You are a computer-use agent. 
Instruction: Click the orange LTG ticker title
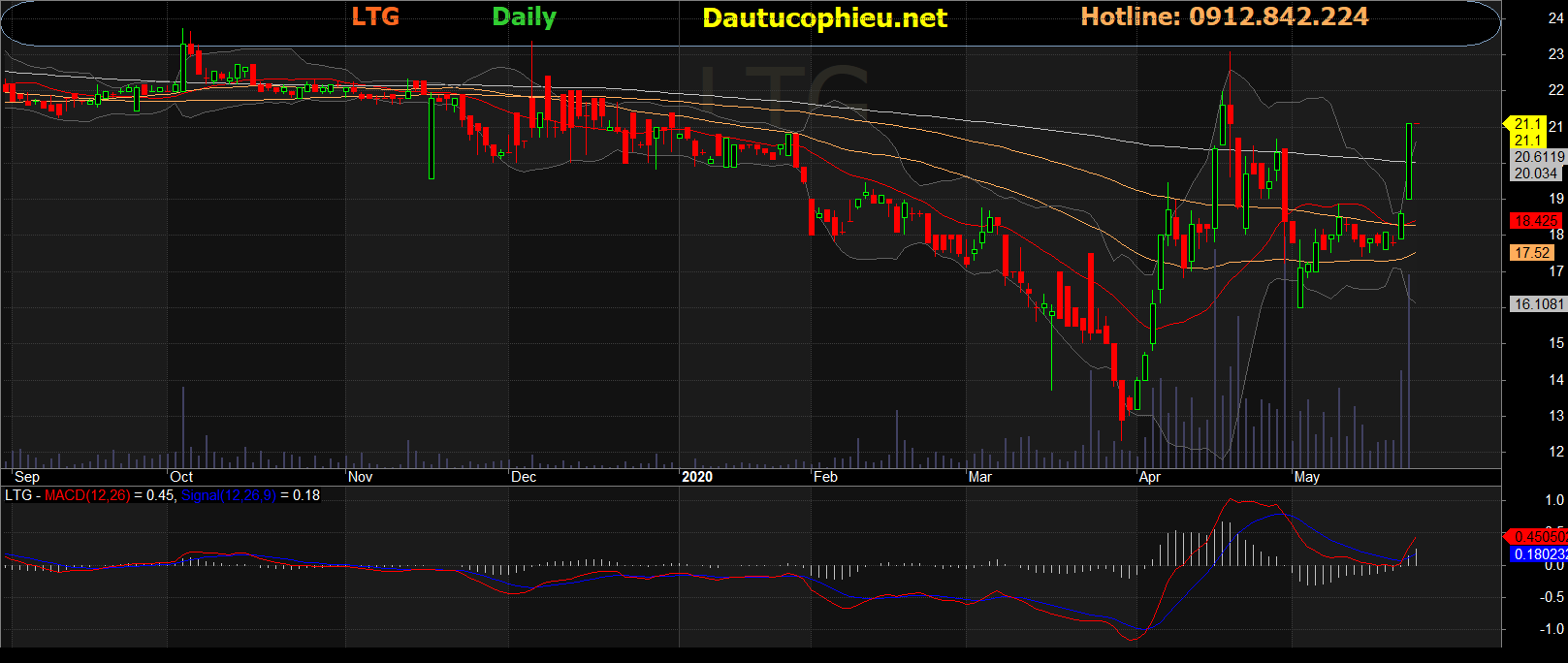(x=375, y=16)
